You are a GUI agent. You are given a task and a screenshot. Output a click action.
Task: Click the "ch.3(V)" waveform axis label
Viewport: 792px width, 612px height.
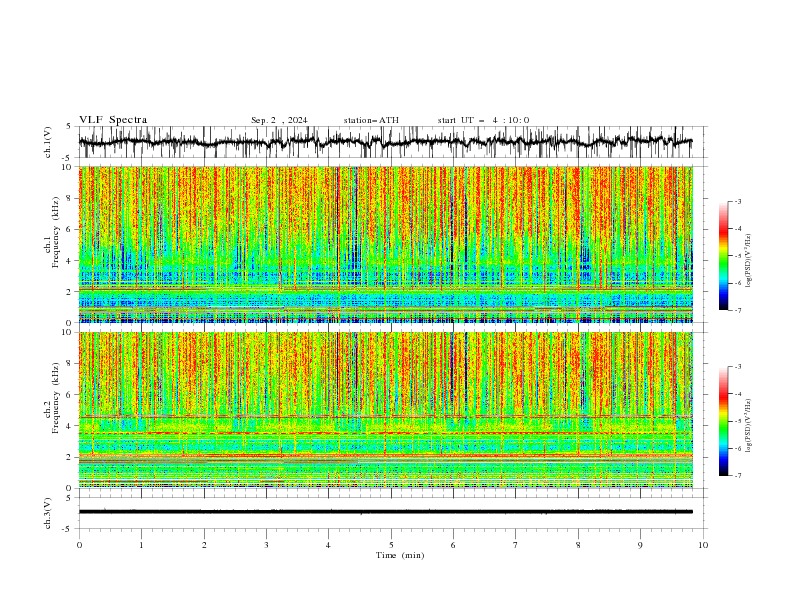pyautogui.click(x=48, y=513)
